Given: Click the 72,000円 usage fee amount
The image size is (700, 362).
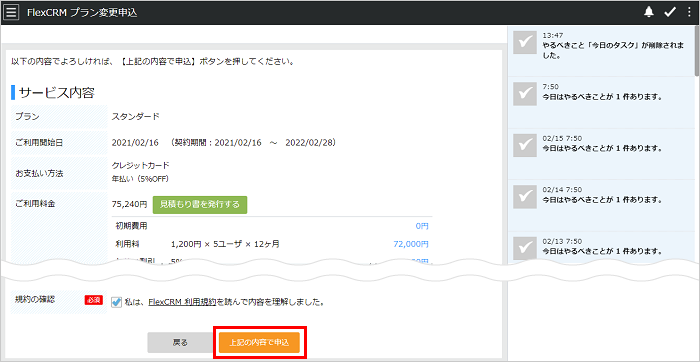Looking at the screenshot, I should point(411,244).
